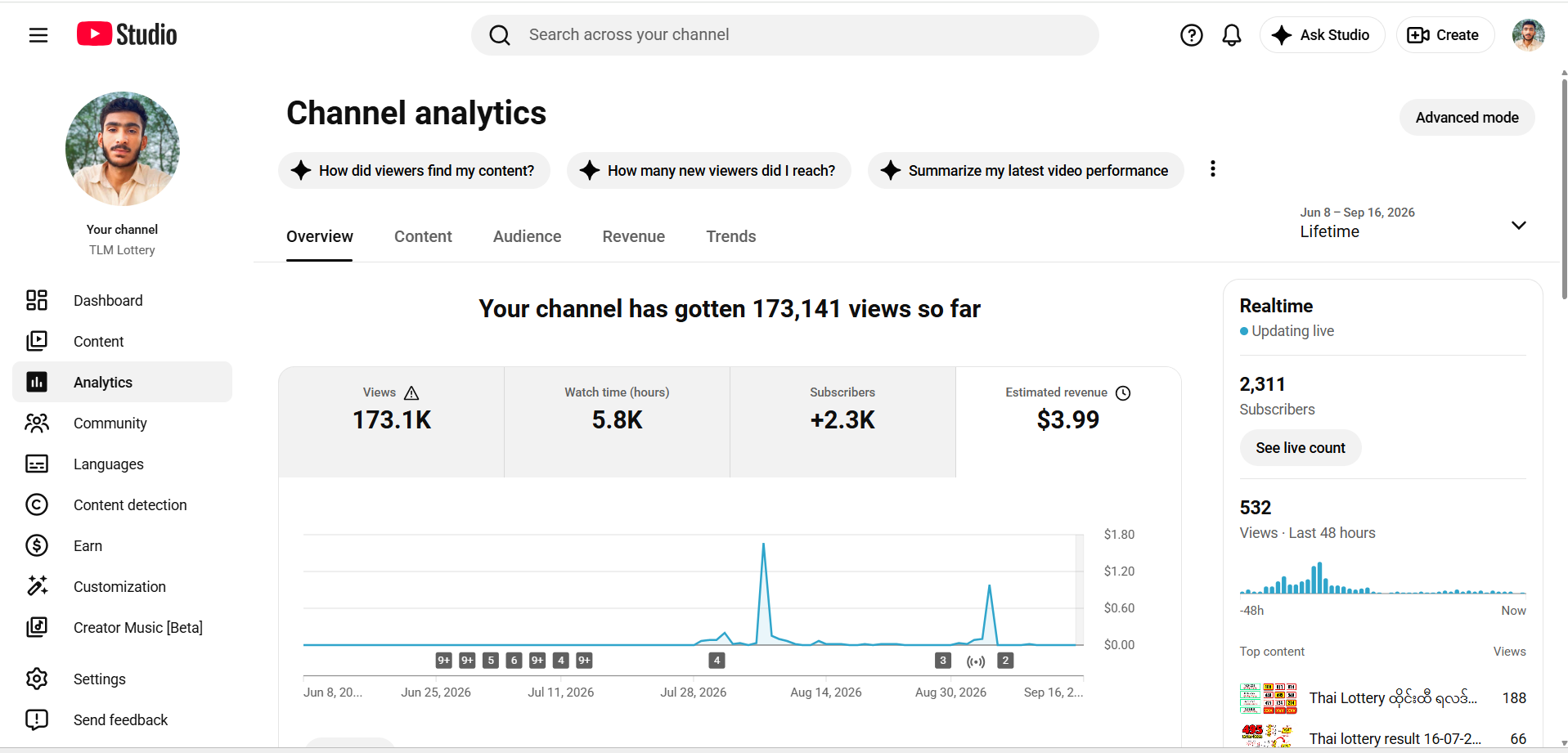Click the clock icon beside Estimated revenue
Image resolution: width=1568 pixels, height=753 pixels.
coord(1123,393)
